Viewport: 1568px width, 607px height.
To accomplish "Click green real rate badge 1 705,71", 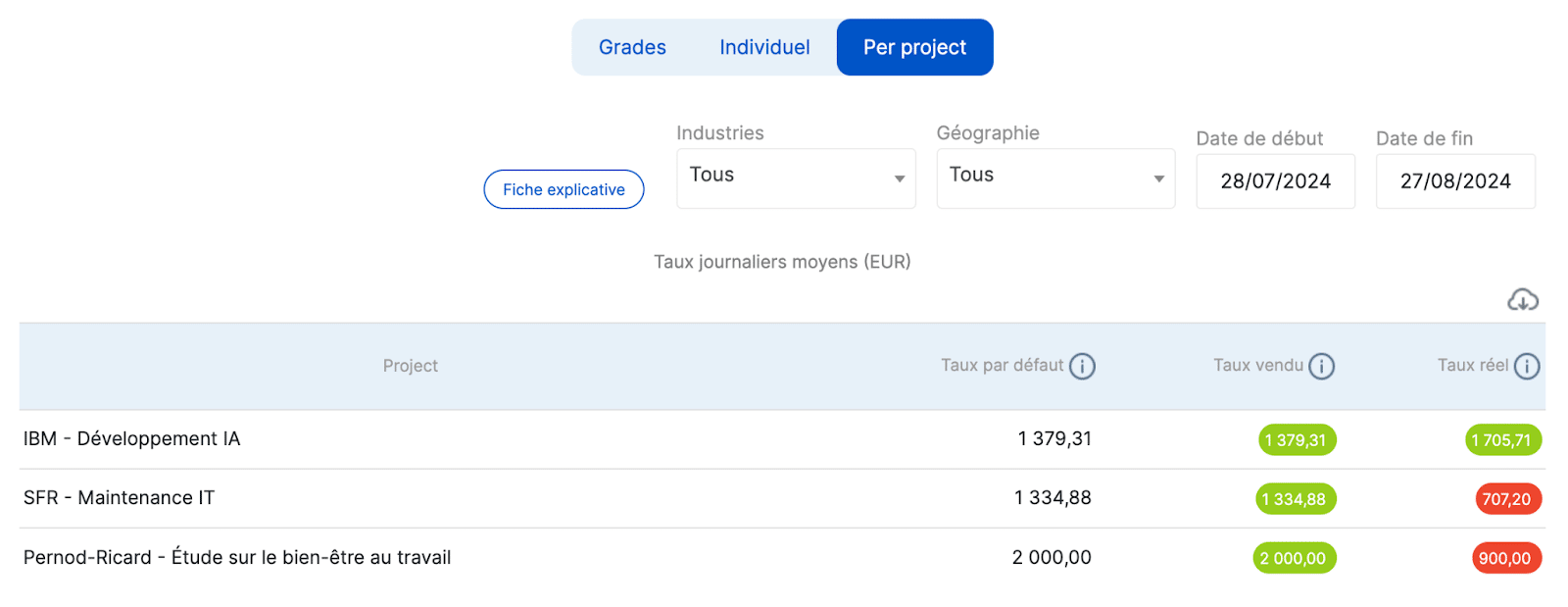I will 1503,440.
